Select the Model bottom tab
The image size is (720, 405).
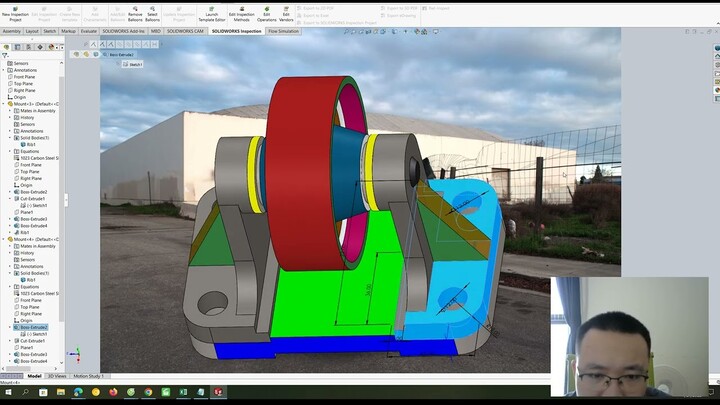34,376
